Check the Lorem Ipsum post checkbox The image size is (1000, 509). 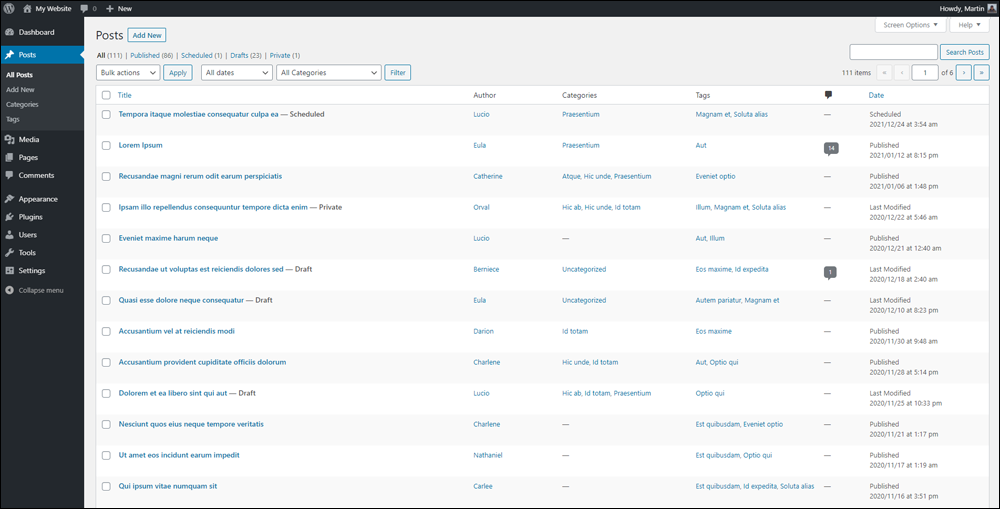tap(106, 145)
